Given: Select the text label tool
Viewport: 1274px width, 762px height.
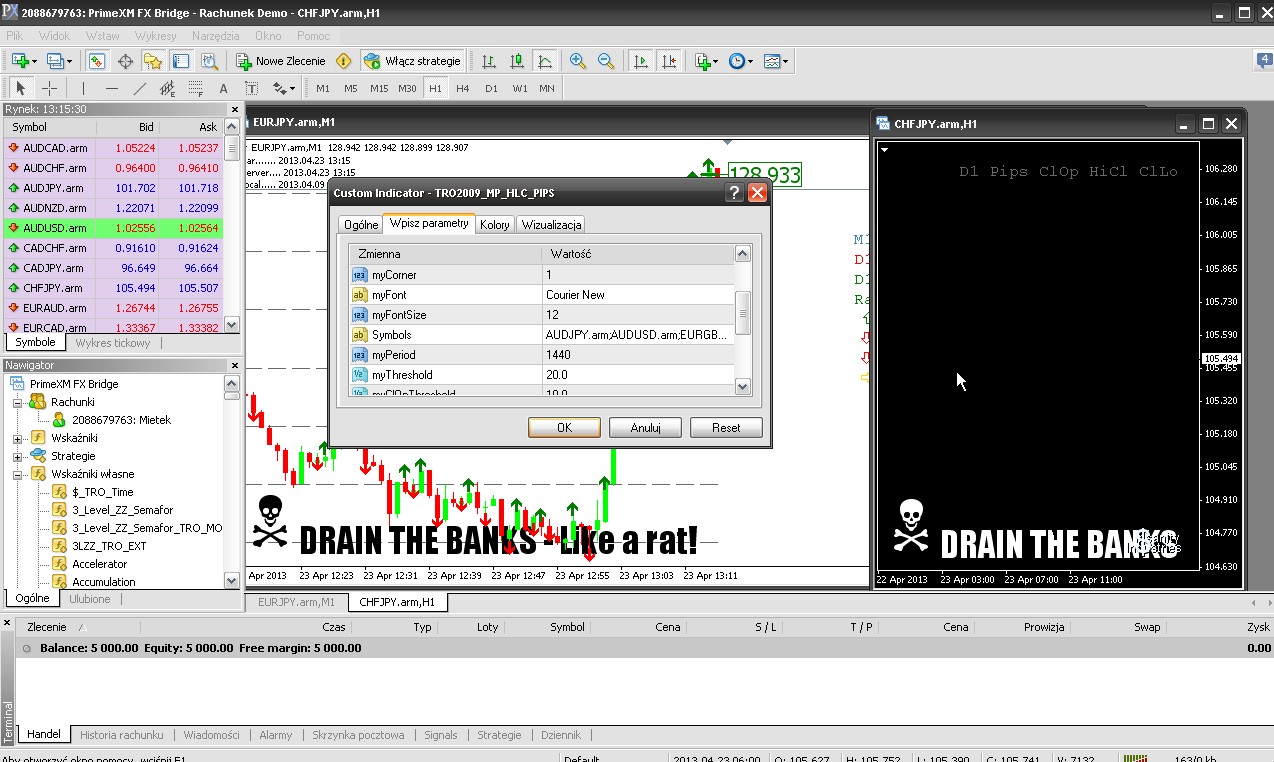Looking at the screenshot, I should [251, 88].
